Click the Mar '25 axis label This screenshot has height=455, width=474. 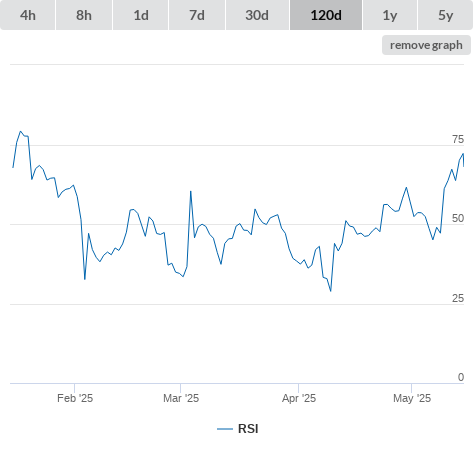click(181, 398)
